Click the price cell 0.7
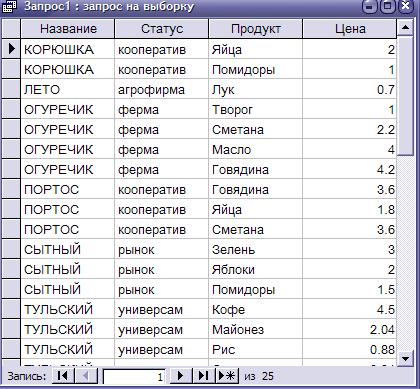Viewport: 420px width, 389px height. 350,89
